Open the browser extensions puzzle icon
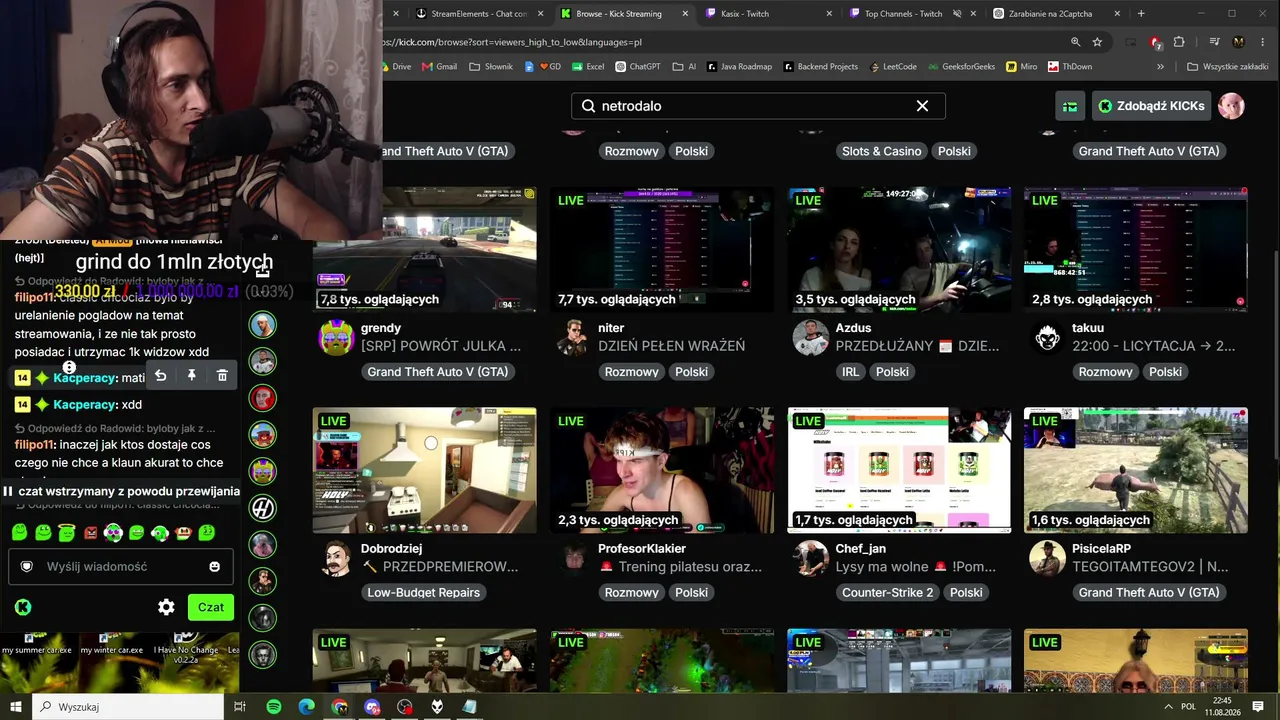This screenshot has width=1280, height=720. click(1179, 42)
